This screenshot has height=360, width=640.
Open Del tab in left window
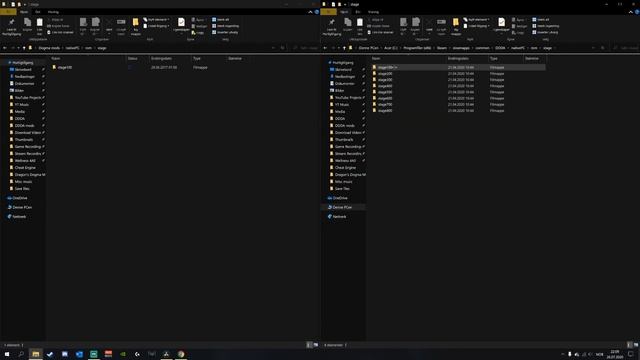point(38,12)
